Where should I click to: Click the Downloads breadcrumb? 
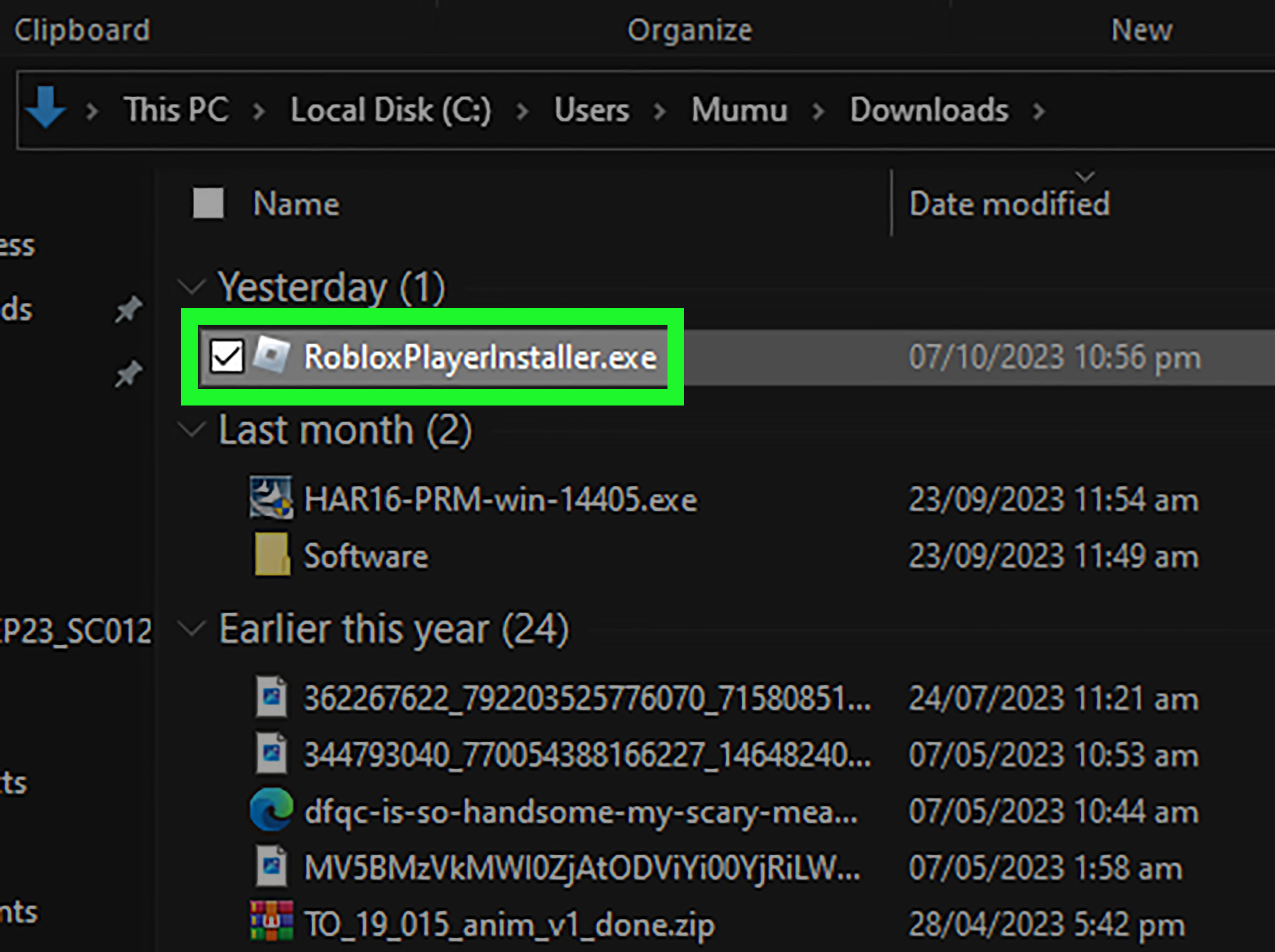click(x=929, y=110)
